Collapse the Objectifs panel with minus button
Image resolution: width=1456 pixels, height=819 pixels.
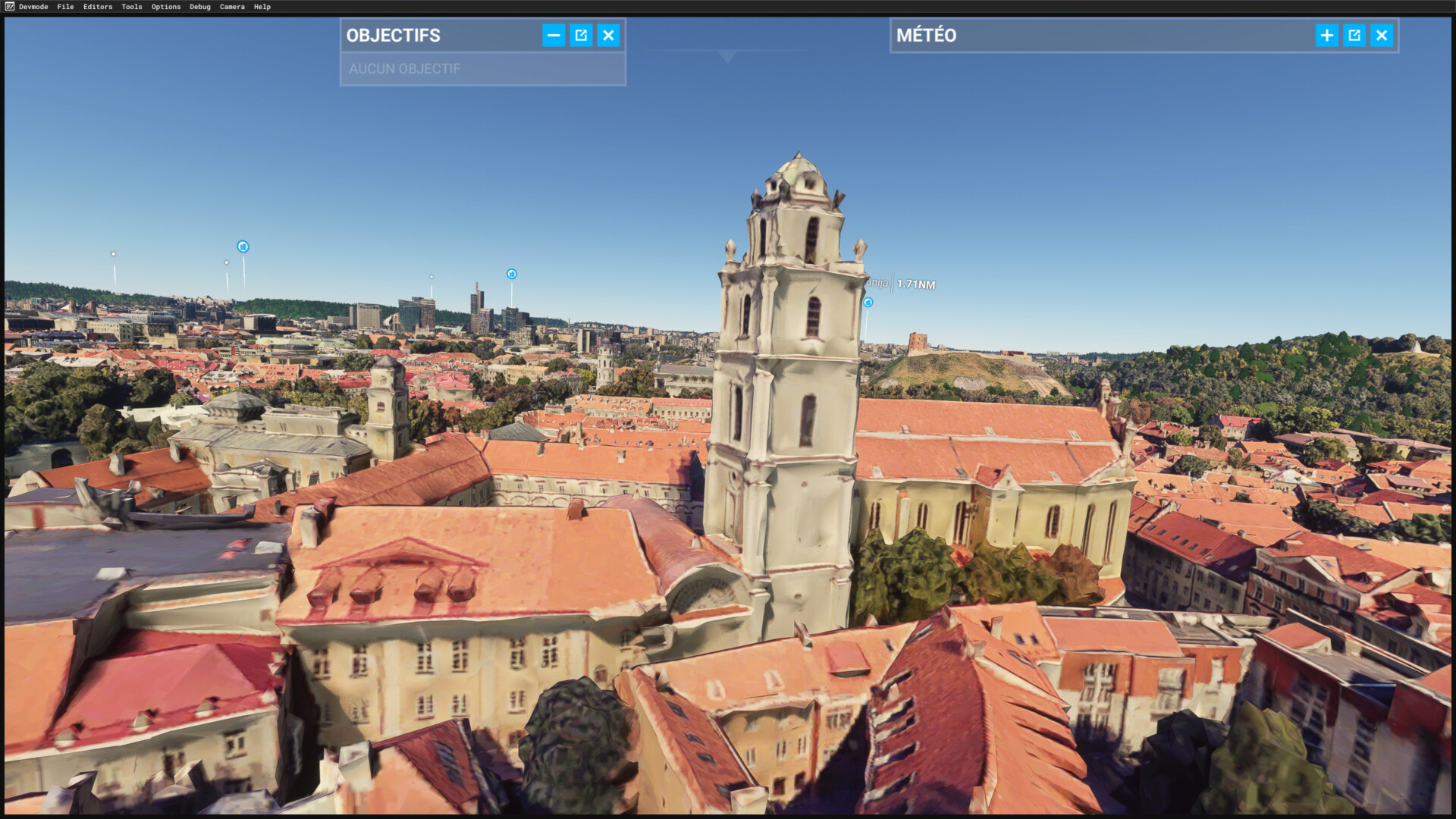pos(554,35)
